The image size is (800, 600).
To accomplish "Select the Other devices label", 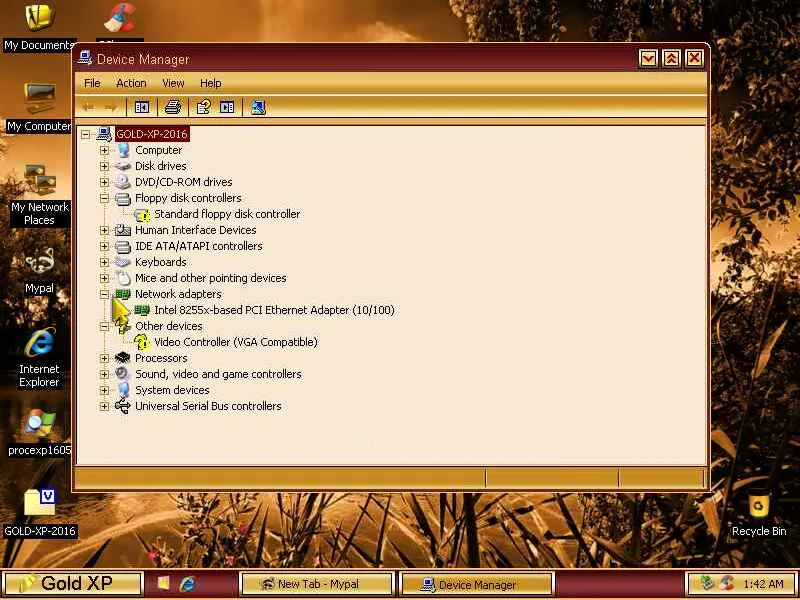I will click(x=168, y=326).
